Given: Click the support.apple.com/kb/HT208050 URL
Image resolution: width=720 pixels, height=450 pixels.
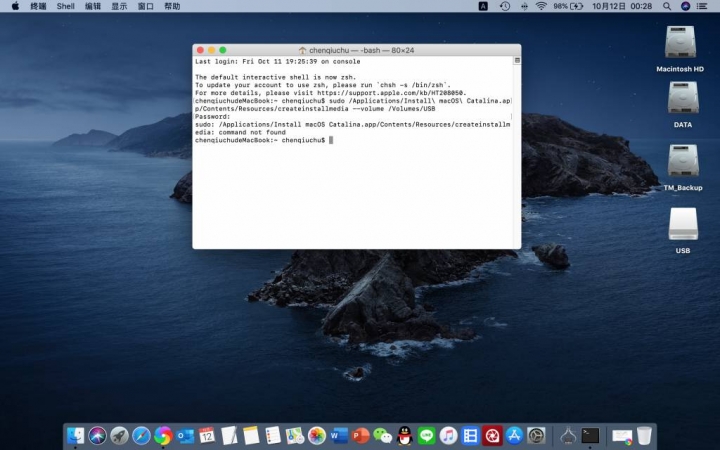Looking at the screenshot, I should (391, 93).
